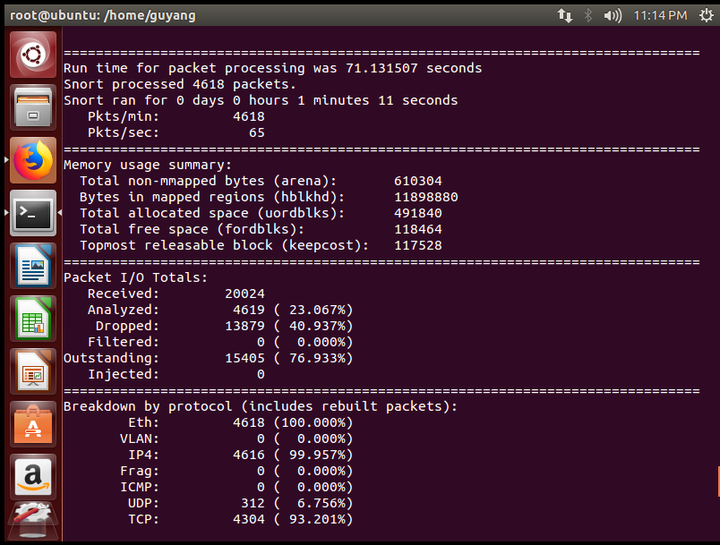
Task: Click the terminal scrollbar handle on right edge
Action: coord(718,481)
